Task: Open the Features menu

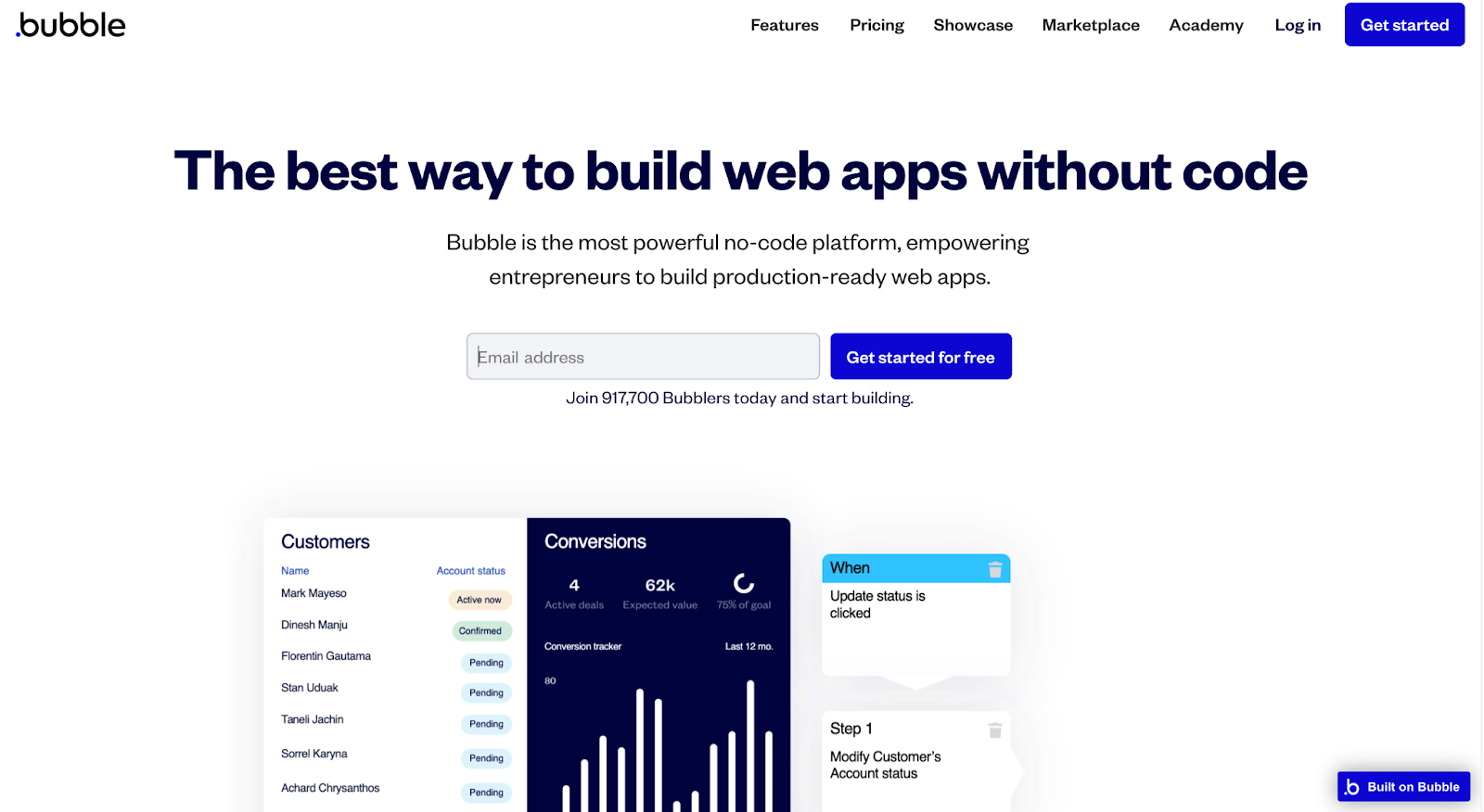Action: [785, 25]
